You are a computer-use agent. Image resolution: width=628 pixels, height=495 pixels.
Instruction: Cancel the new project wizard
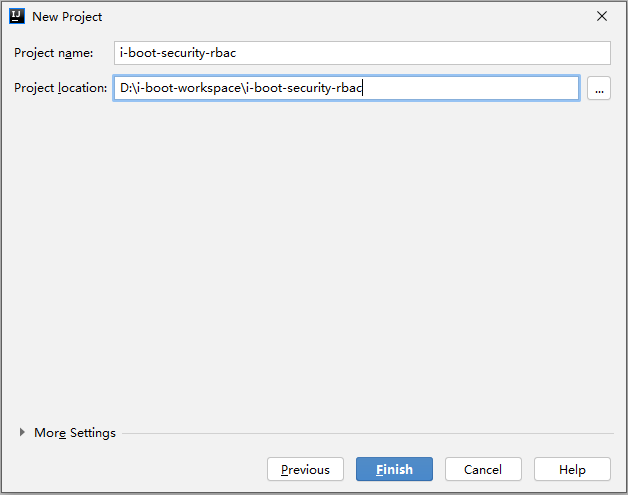click(x=483, y=469)
